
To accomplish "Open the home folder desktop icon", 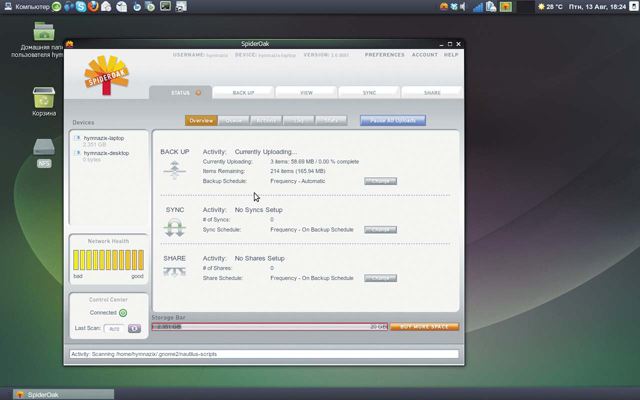I will (x=44, y=31).
